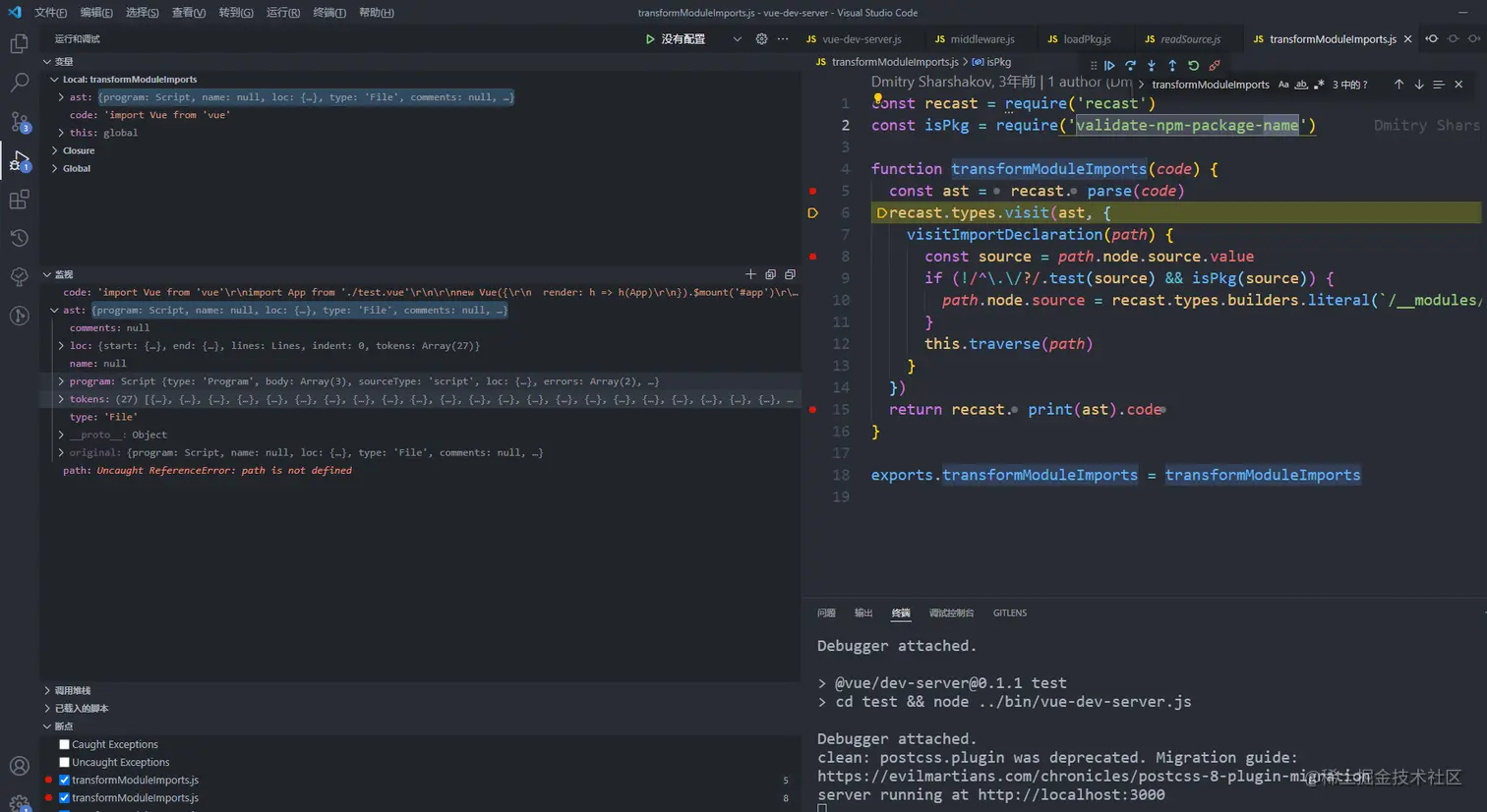Image resolution: width=1487 pixels, height=812 pixels.
Task: Expand ast variable in Local scope
Action: [x=61, y=97]
